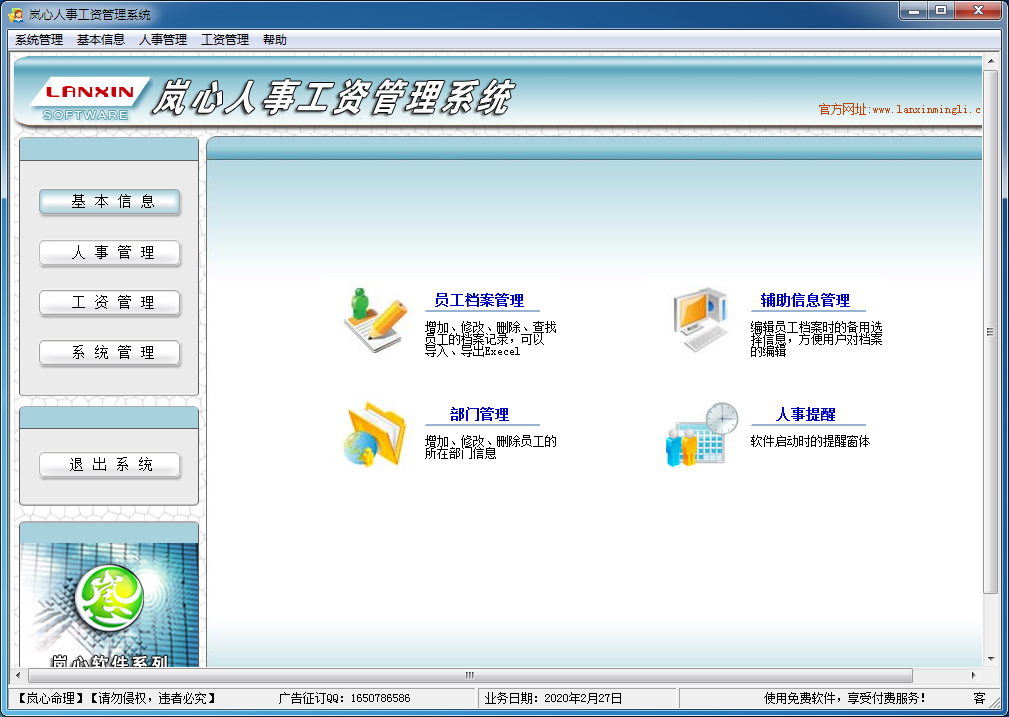Click the official website address text
This screenshot has height=717, width=1009.
click(900, 109)
